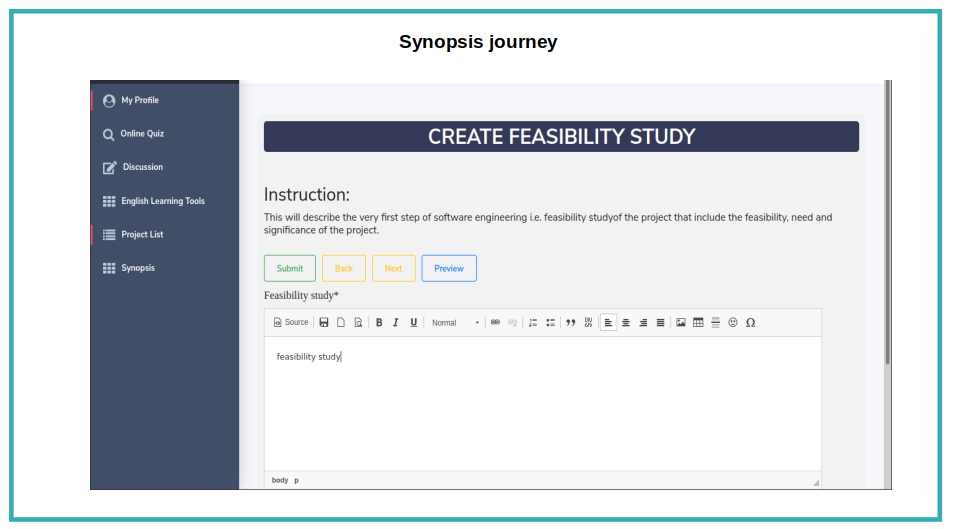This screenshot has height=529, width=958.
Task: Click the Discussion pencil icon
Action: tap(109, 167)
